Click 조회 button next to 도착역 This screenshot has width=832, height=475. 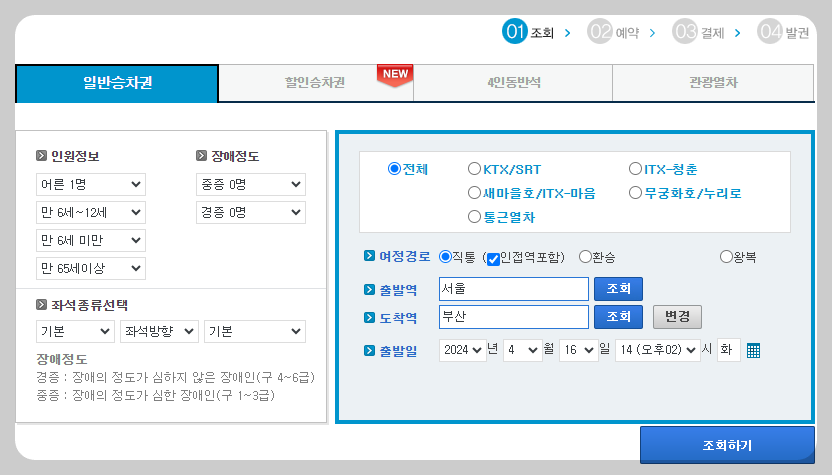tap(618, 317)
